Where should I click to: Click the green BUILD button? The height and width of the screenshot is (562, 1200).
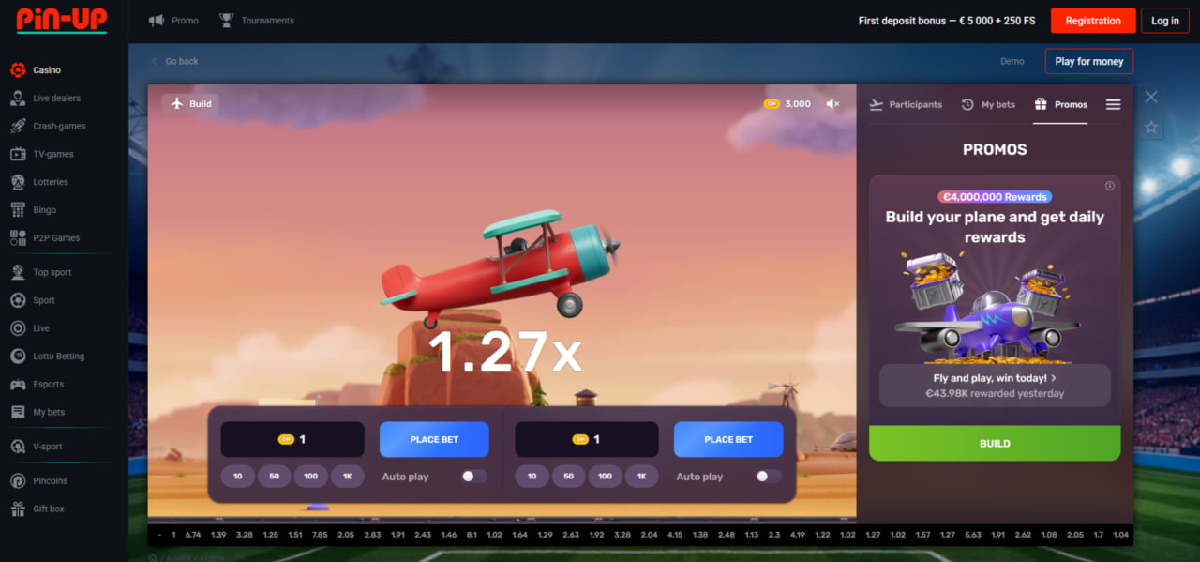point(994,443)
